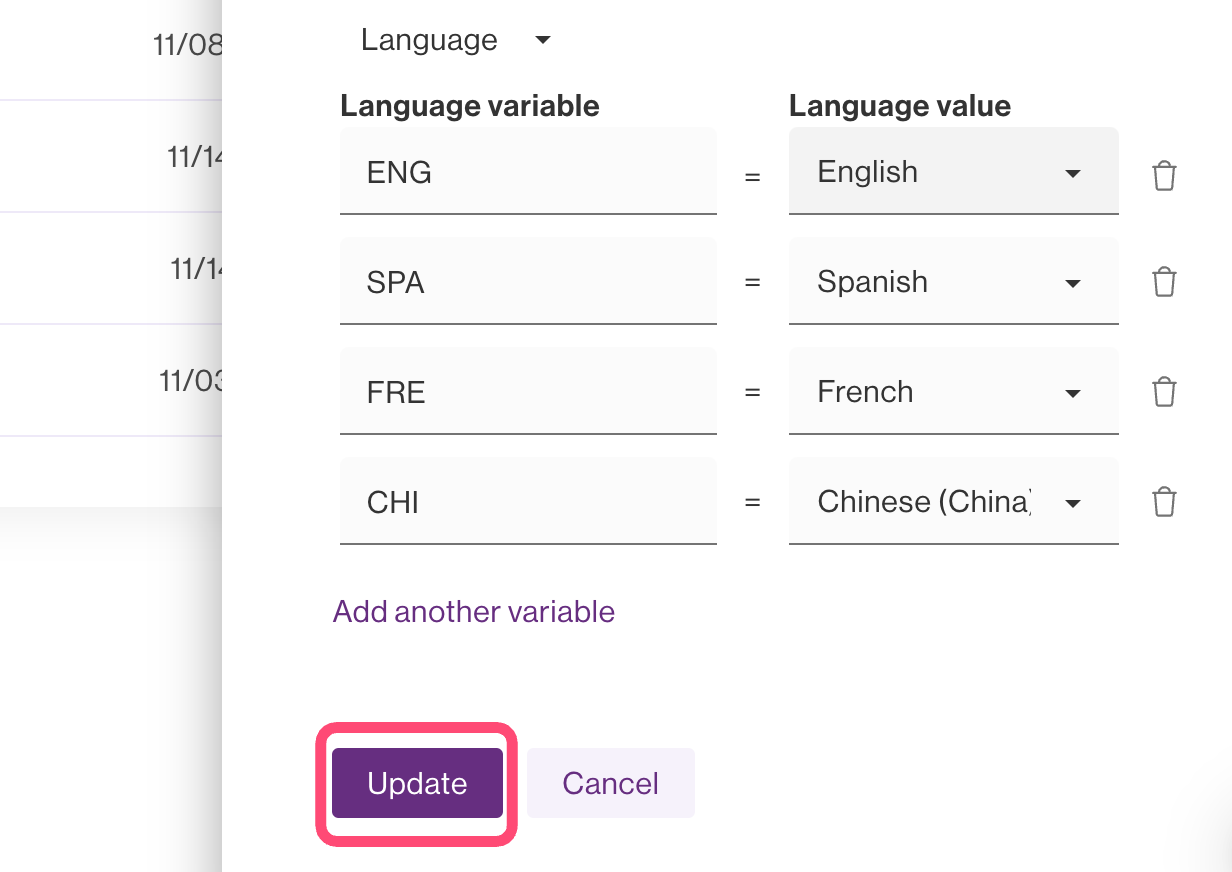Delete the CHI Chinese variable row
Image resolution: width=1232 pixels, height=872 pixels.
point(1164,501)
